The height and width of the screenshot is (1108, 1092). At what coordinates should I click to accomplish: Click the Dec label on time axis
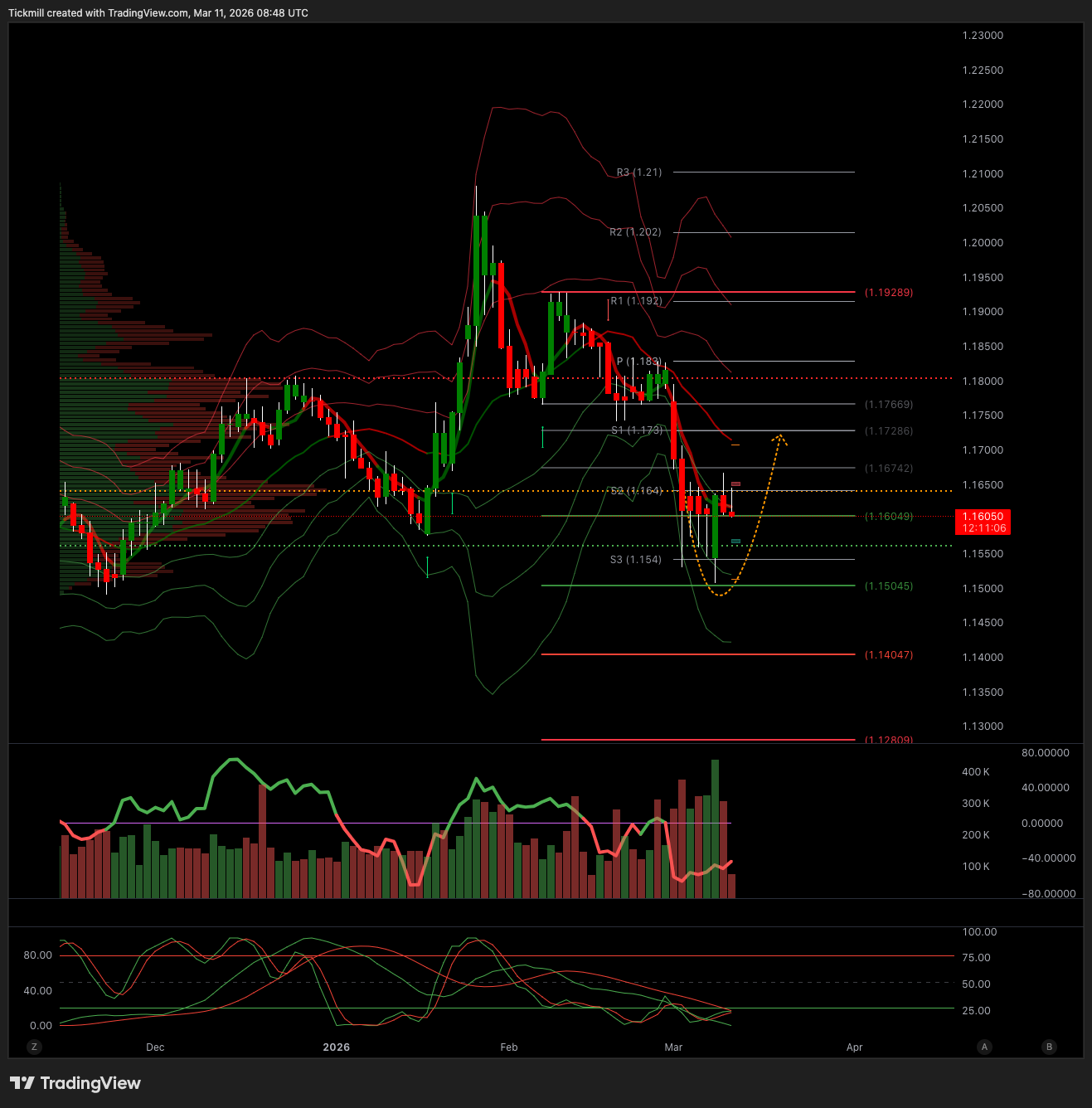click(155, 1047)
